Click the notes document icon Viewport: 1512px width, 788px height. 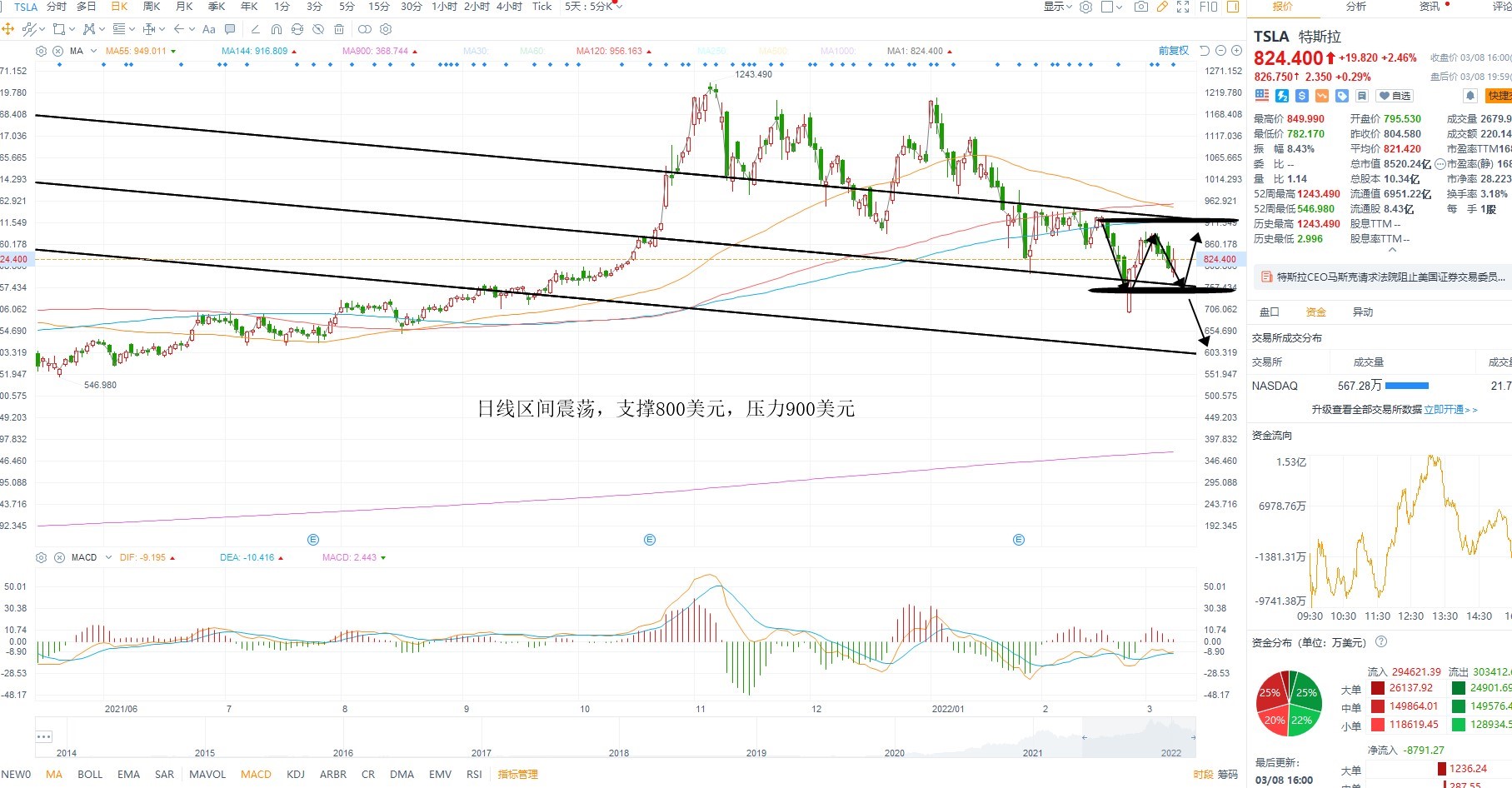1362,96
